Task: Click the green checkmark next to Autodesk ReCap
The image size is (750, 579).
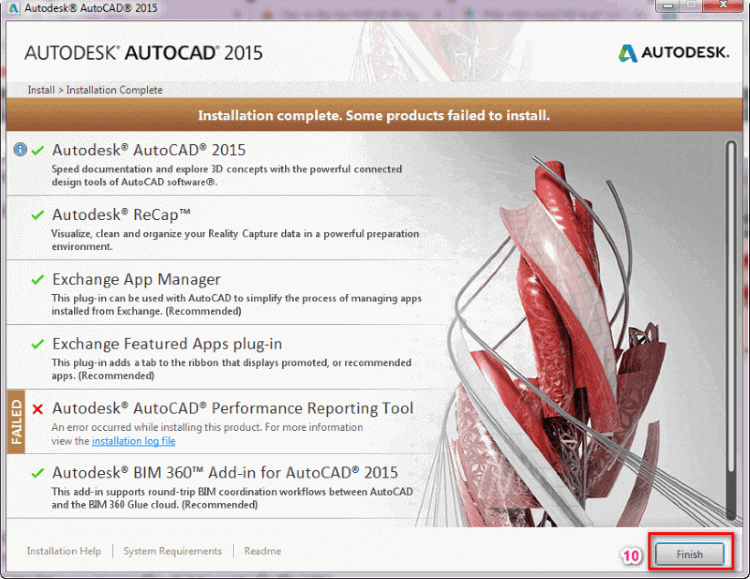Action: point(38,215)
